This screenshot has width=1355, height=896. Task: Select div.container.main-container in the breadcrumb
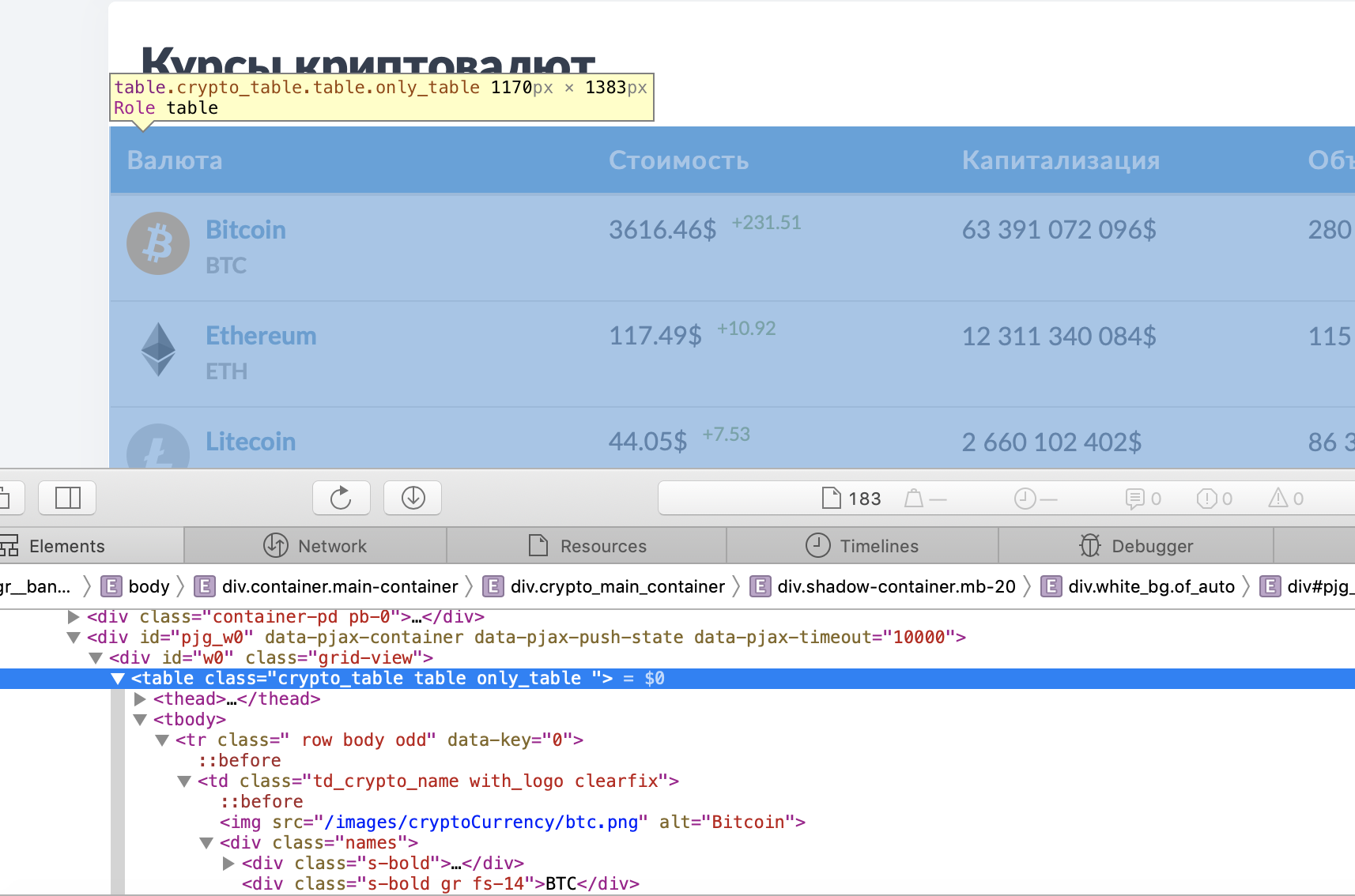click(x=326, y=586)
